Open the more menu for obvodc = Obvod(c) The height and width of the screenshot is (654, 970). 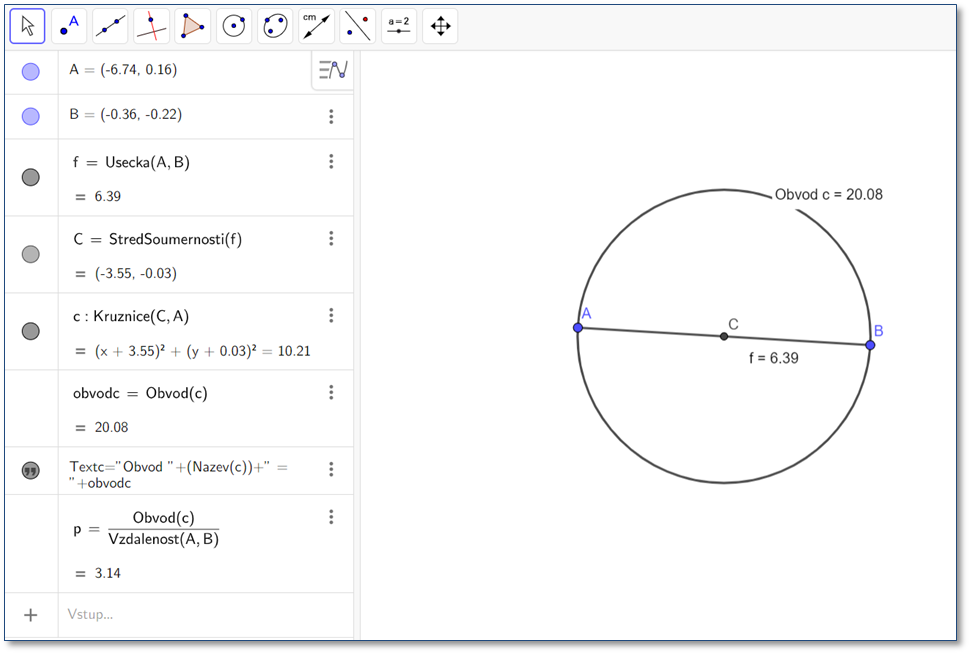[x=332, y=392]
